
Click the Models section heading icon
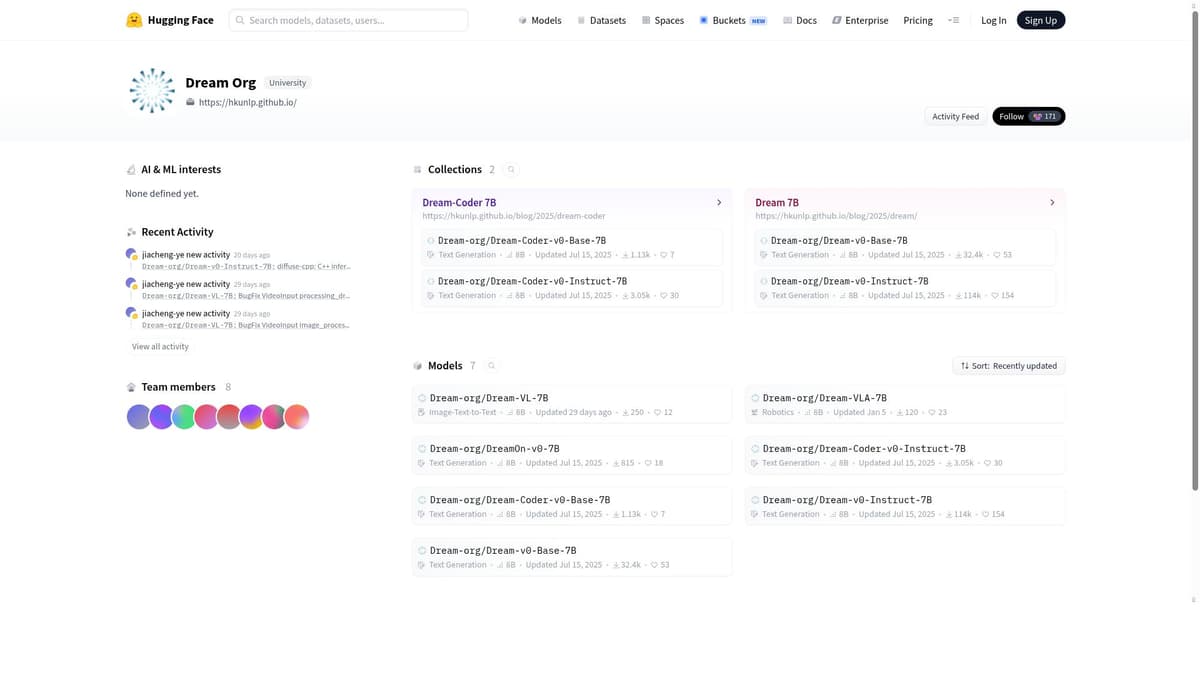pos(418,366)
